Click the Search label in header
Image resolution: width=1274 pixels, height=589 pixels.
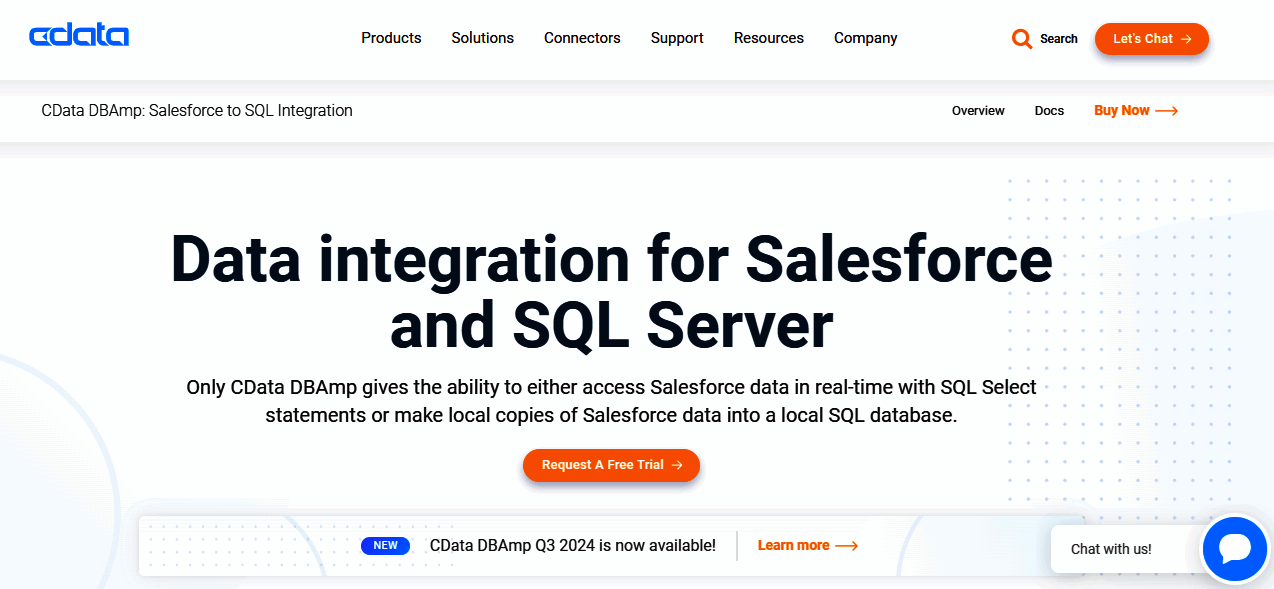tap(1059, 39)
